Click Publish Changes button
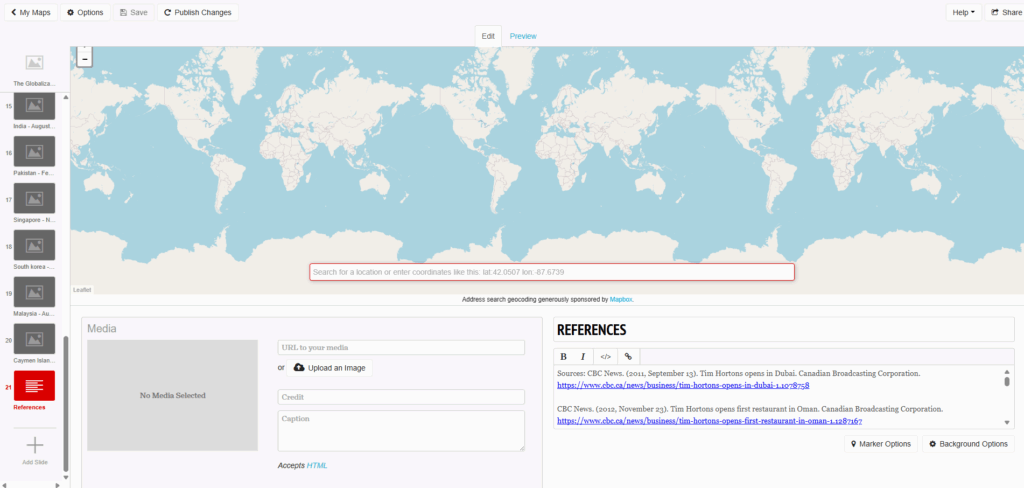 tap(197, 12)
